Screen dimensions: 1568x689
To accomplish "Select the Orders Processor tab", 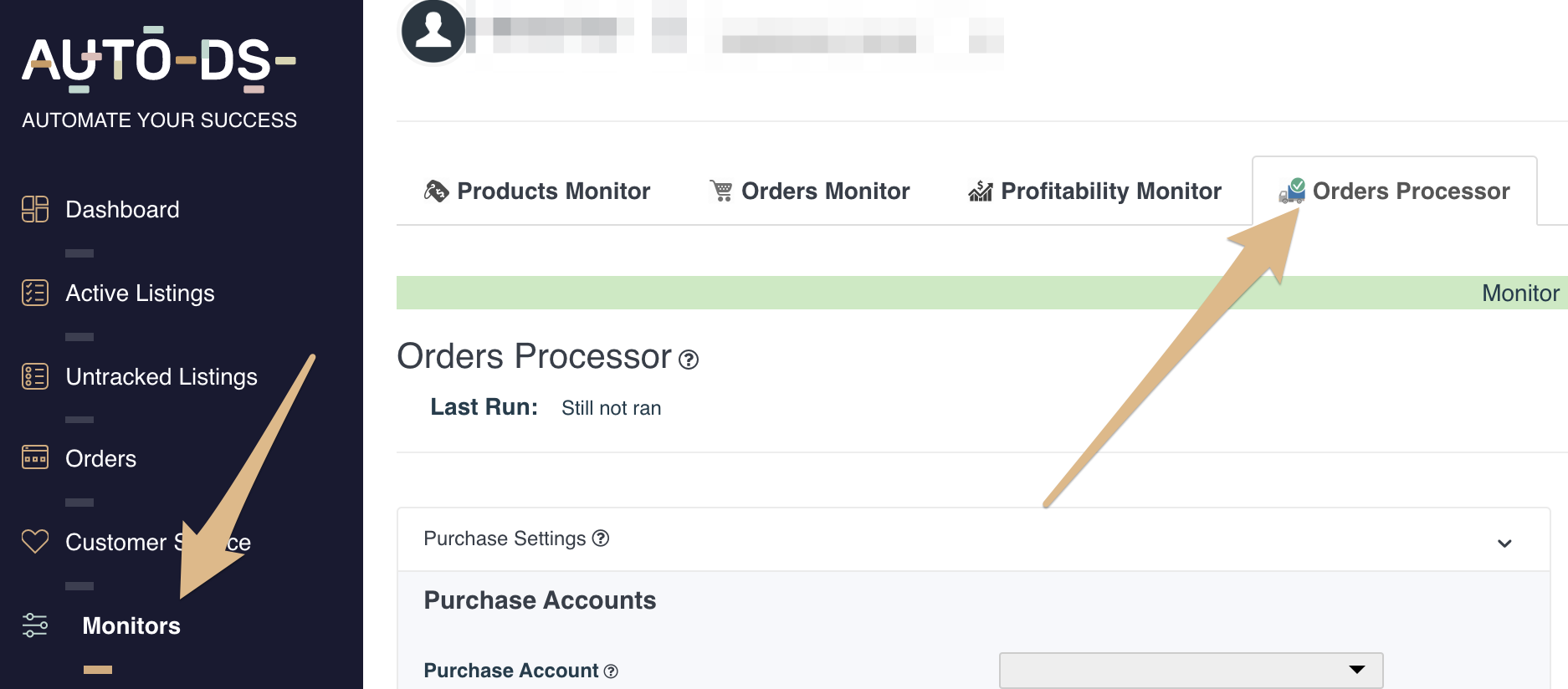I will pyautogui.click(x=1395, y=191).
